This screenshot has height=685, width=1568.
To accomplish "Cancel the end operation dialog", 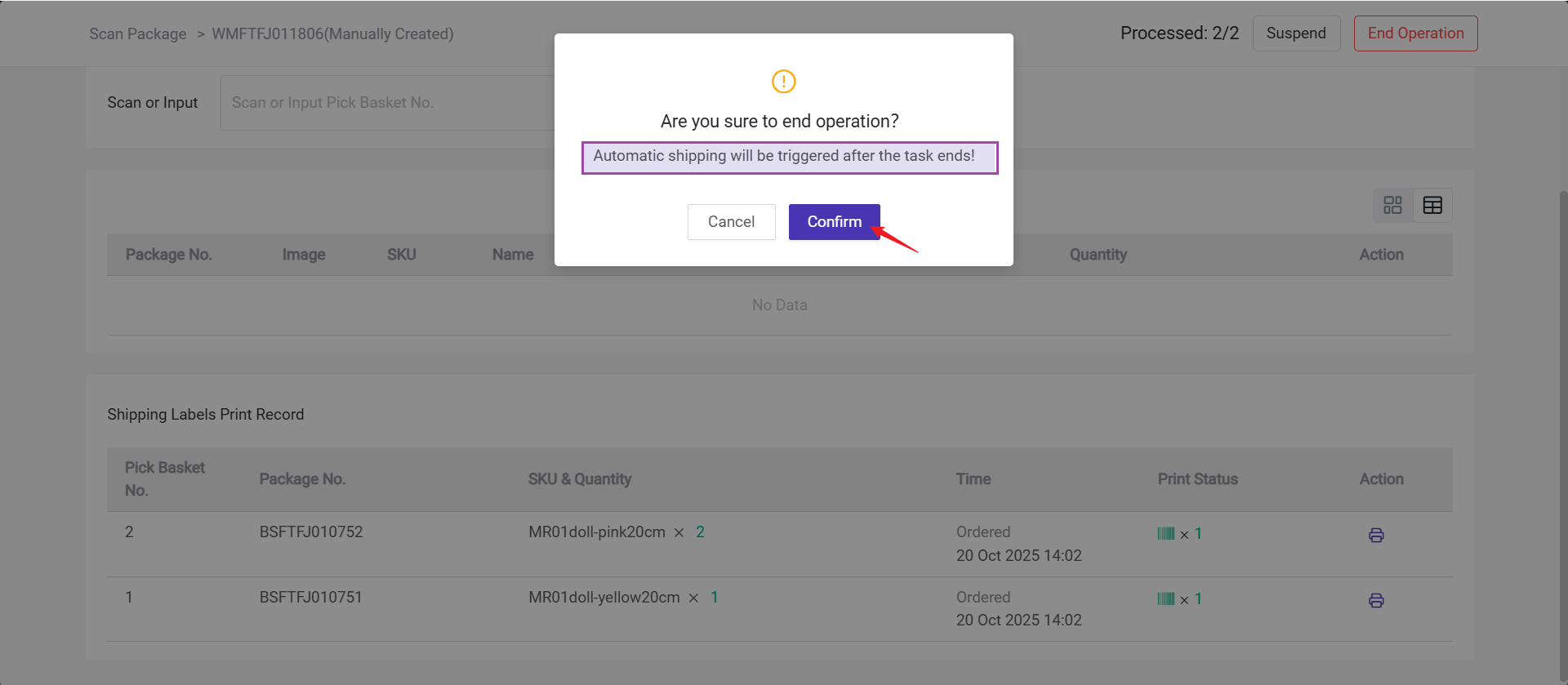I will point(731,222).
